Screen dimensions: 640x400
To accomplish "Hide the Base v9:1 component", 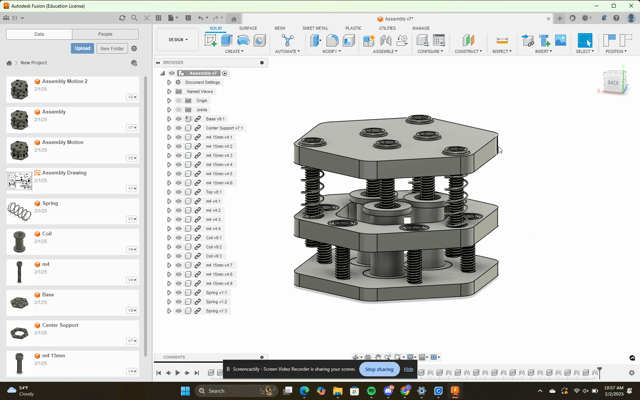I will click(179, 119).
